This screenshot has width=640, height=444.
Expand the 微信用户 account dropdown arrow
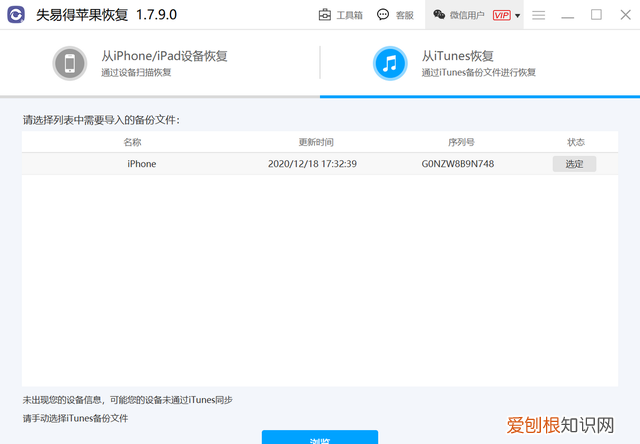518,16
